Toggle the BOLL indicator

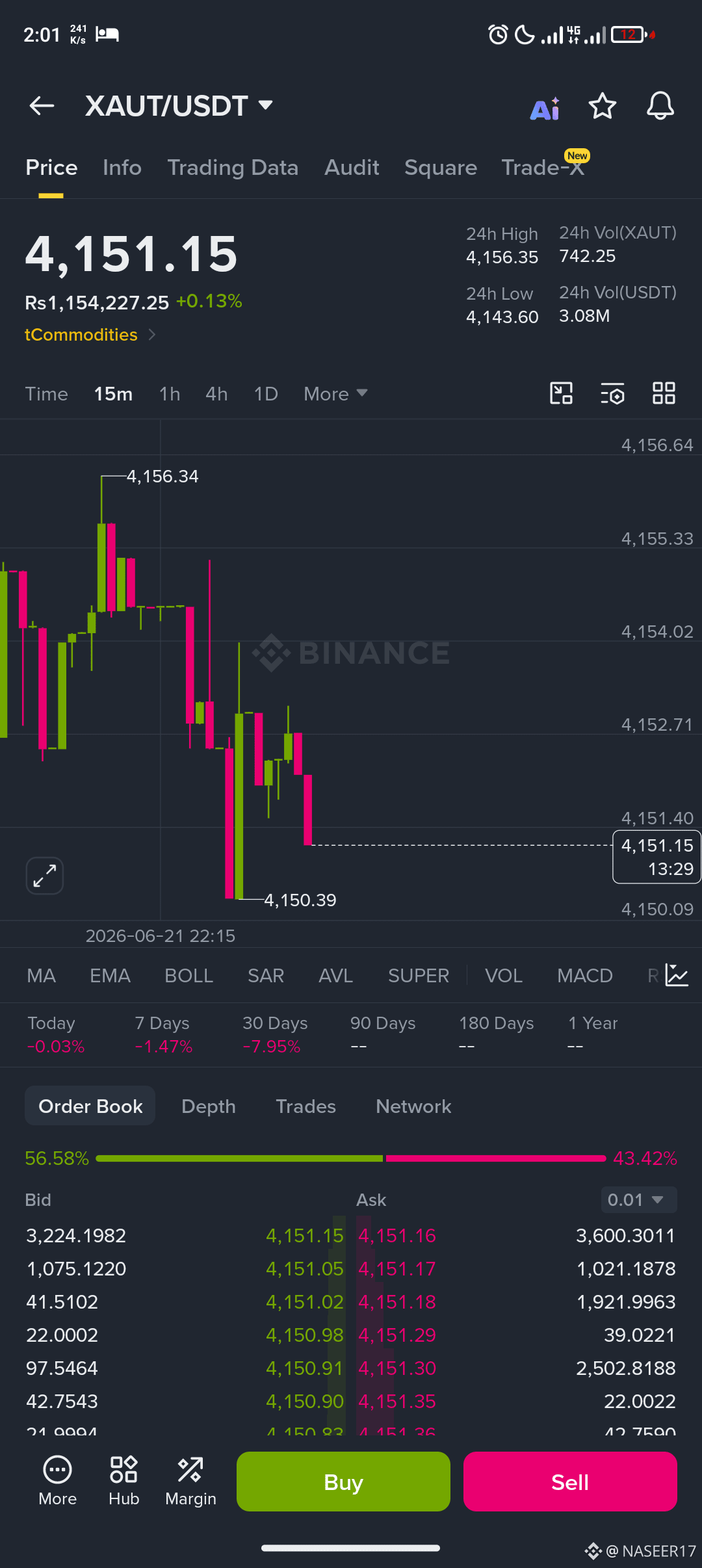[x=188, y=976]
